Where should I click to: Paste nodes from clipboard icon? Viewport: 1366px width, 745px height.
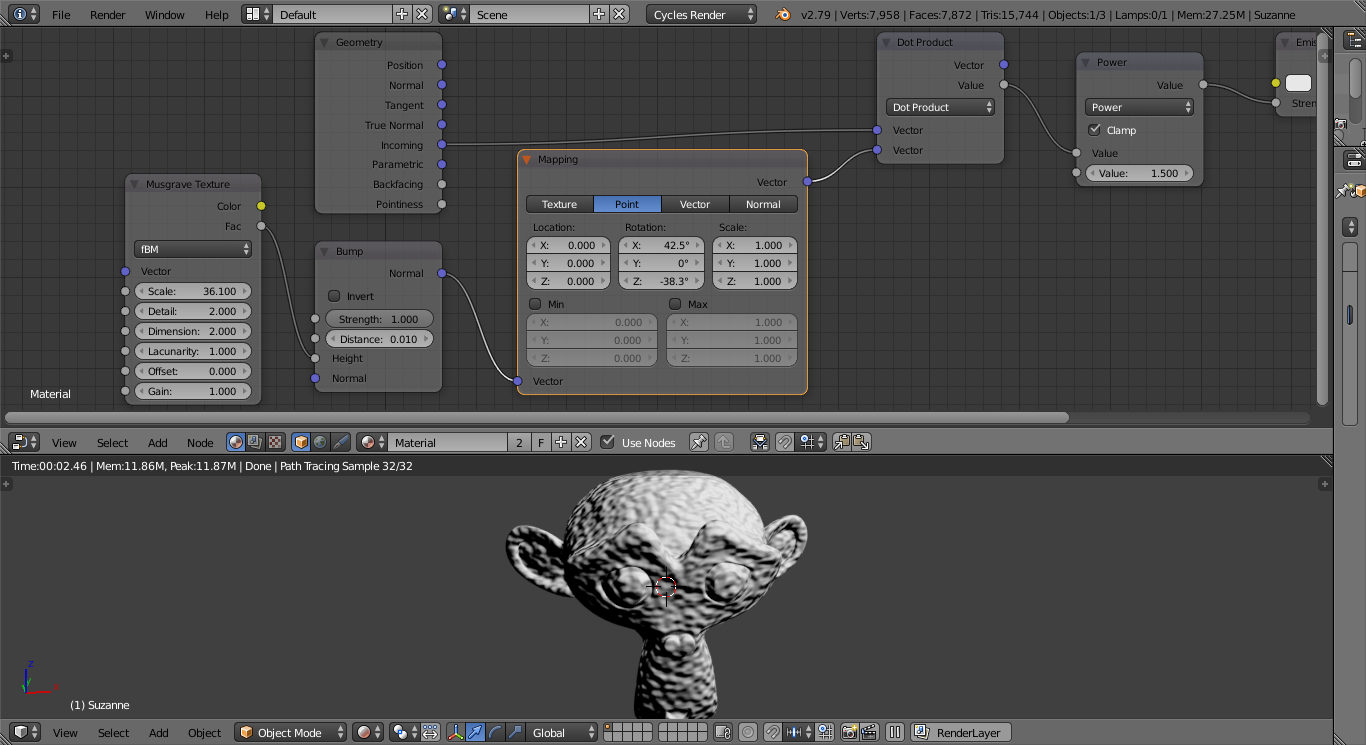tap(861, 442)
